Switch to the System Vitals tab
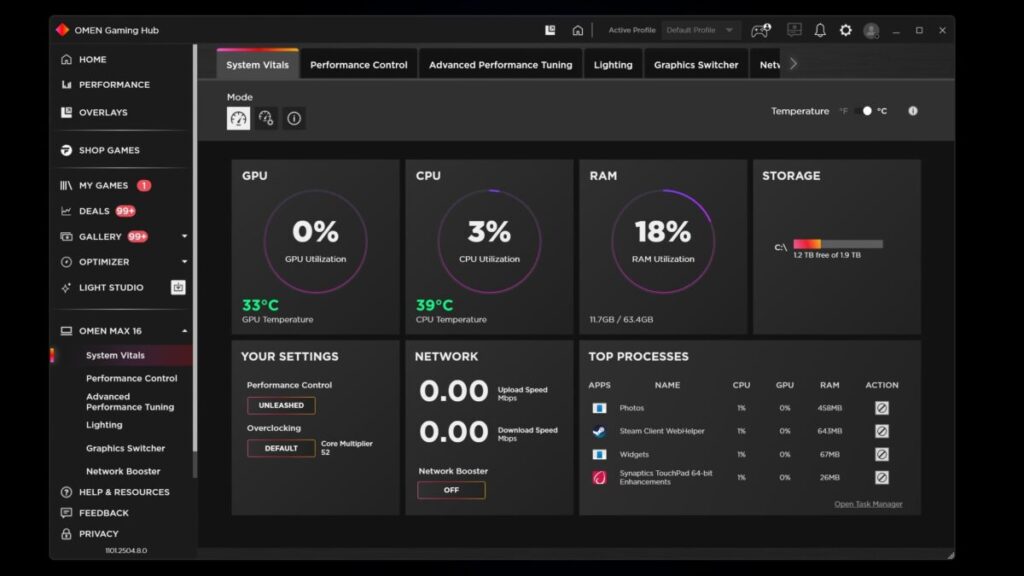 [257, 65]
